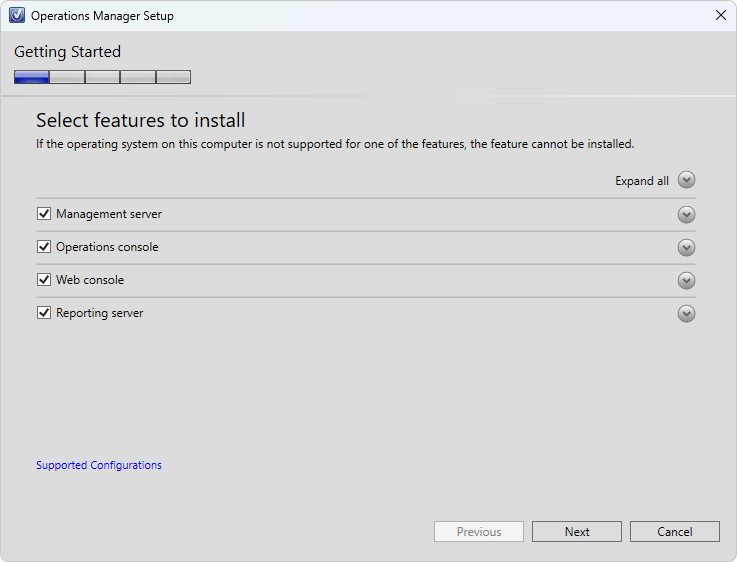737x562 pixels.
Task: Click the last progress bar segment
Action: 173,77
